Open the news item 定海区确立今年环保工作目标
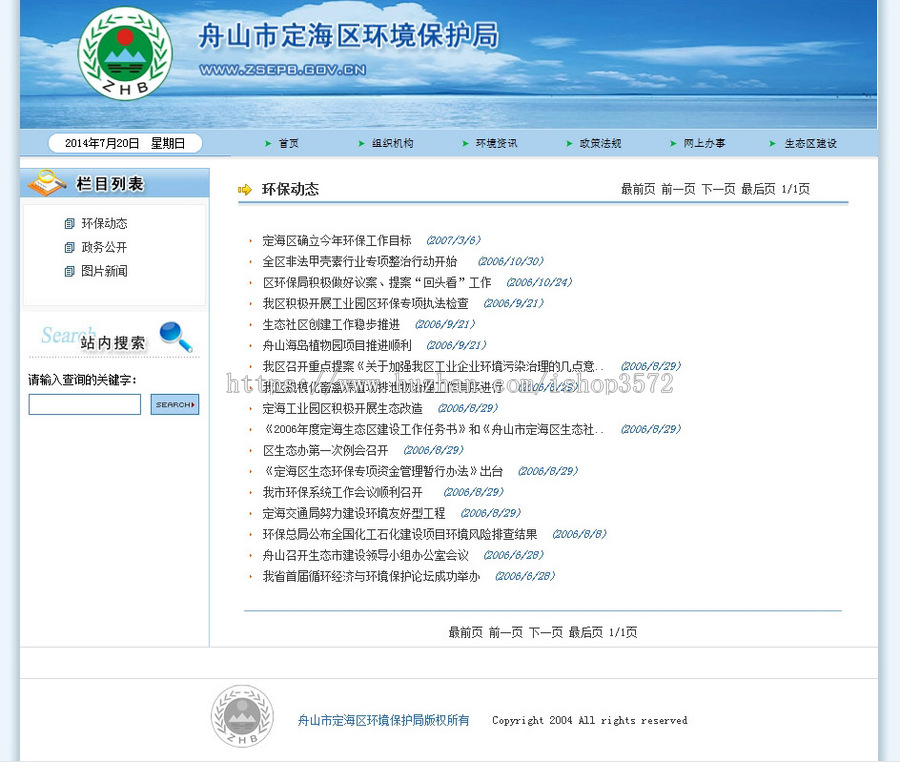The image size is (900, 762). click(336, 240)
